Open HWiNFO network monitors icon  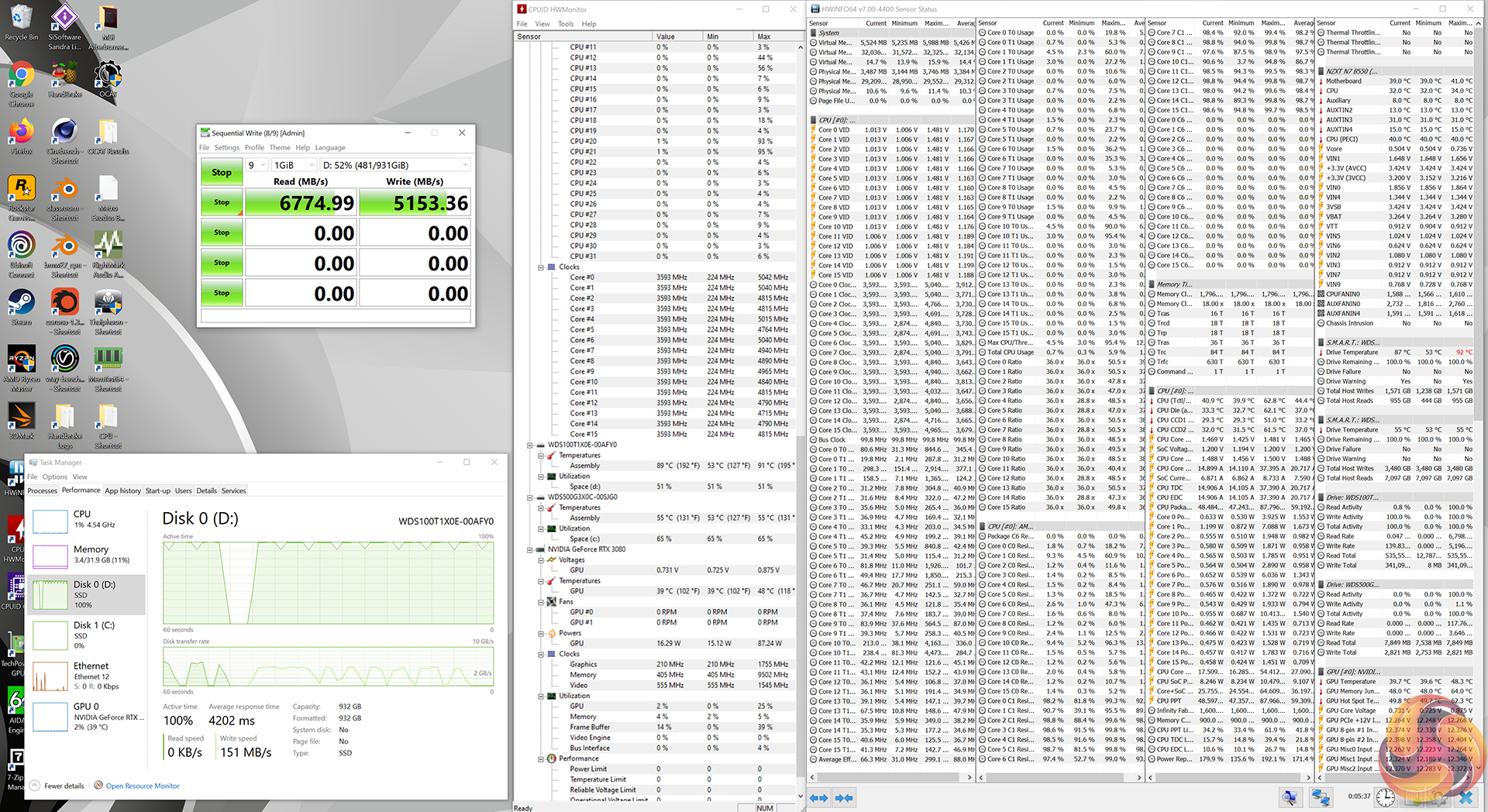click(x=1321, y=797)
